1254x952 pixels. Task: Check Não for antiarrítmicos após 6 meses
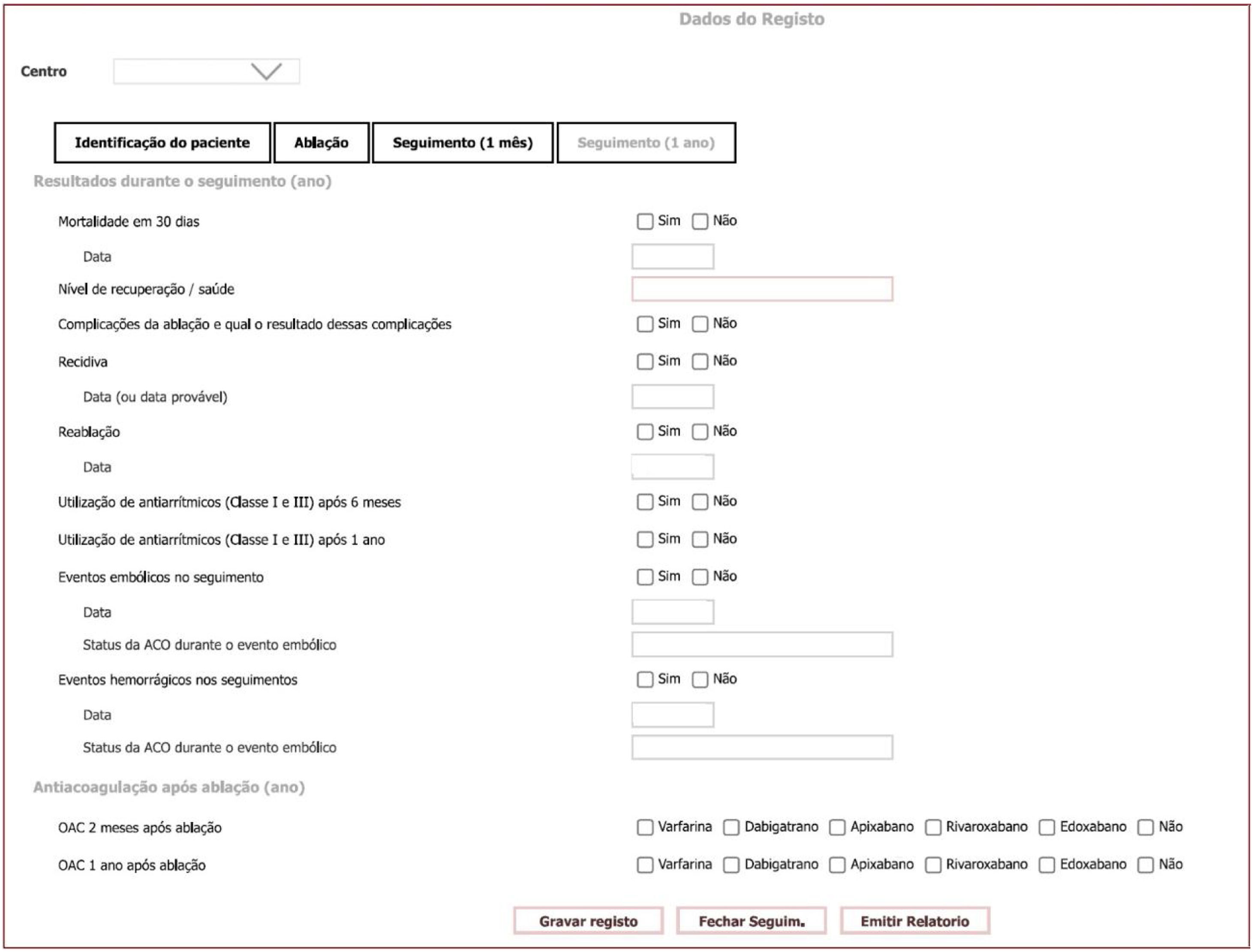700,502
